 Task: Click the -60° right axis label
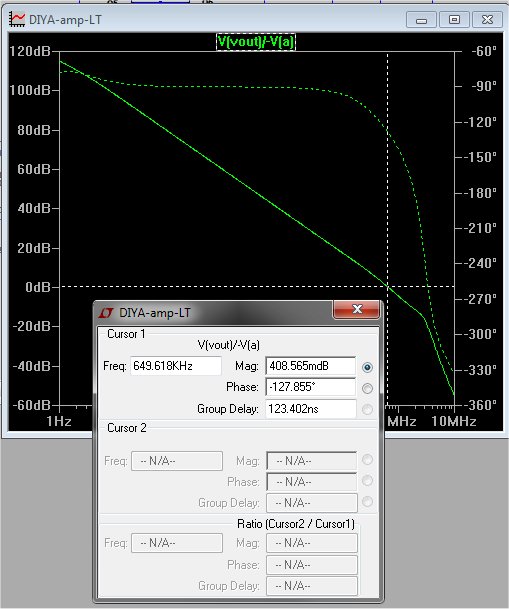coord(484,51)
